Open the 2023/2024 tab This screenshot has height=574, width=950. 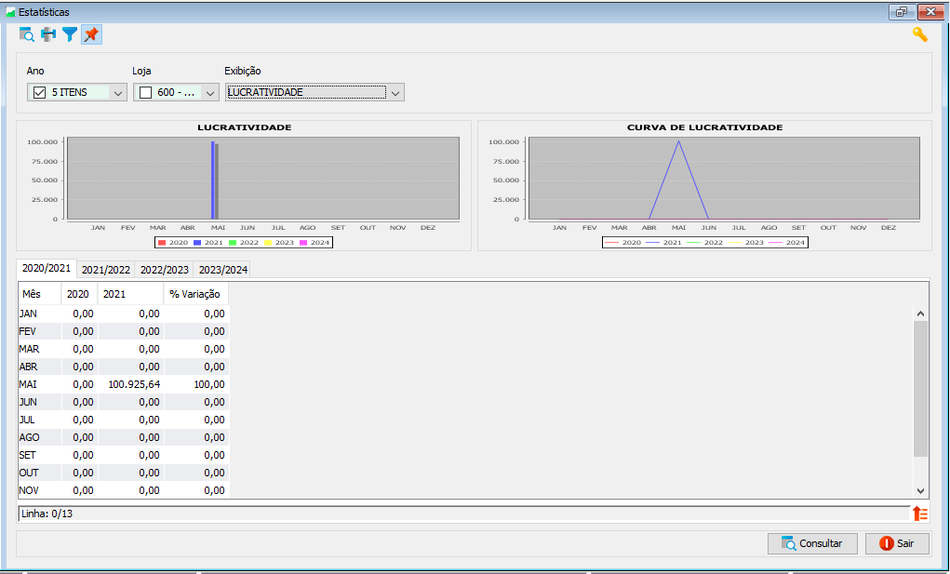pyautogui.click(x=223, y=270)
